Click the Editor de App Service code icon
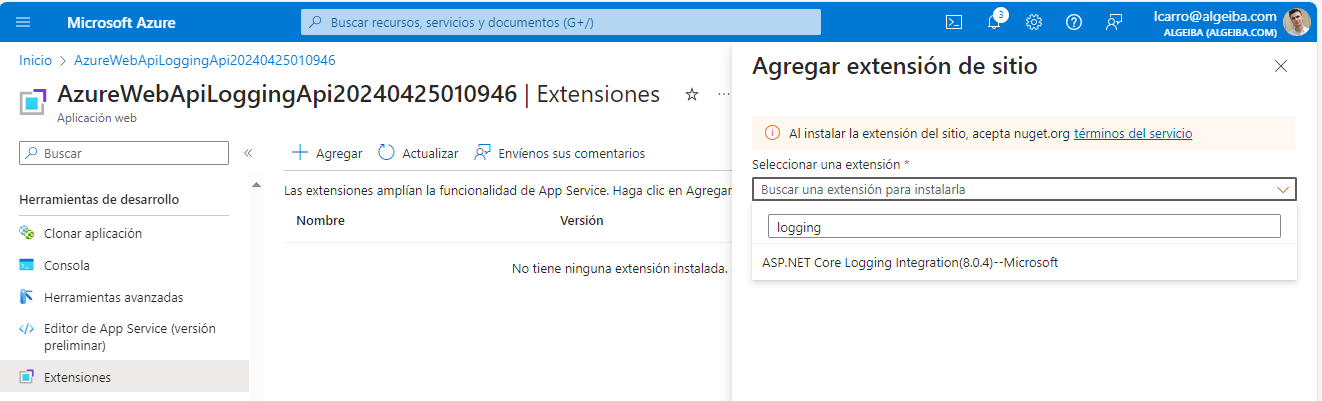Viewport: 1322px width, 401px height. coord(27,329)
